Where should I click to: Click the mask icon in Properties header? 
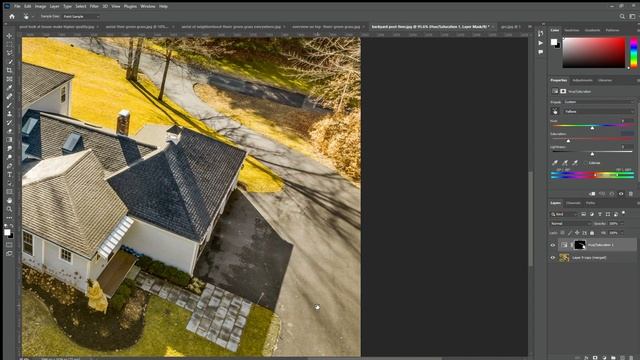click(563, 91)
